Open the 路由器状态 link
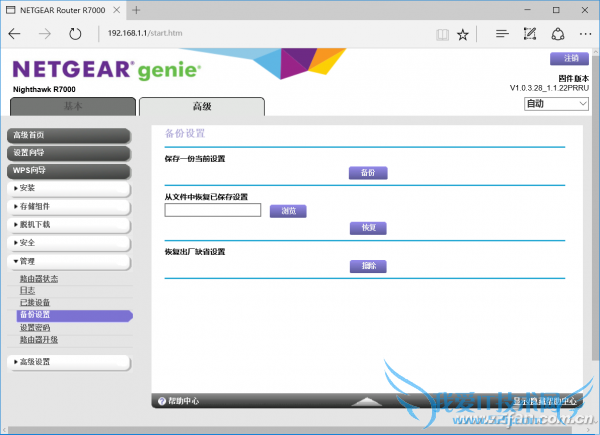The width and height of the screenshot is (600, 435). pyautogui.click(x=39, y=279)
